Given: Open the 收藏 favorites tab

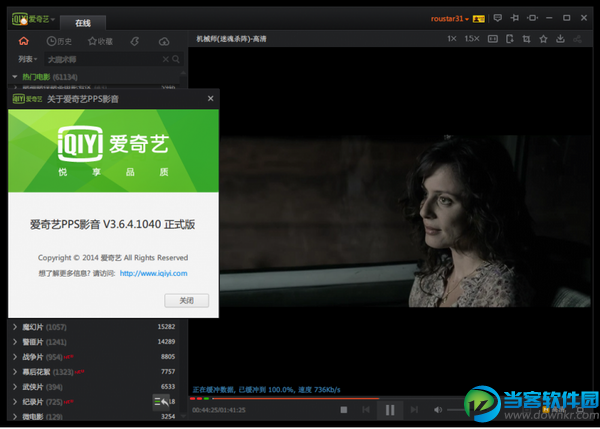Looking at the screenshot, I should pyautogui.click(x=100, y=41).
